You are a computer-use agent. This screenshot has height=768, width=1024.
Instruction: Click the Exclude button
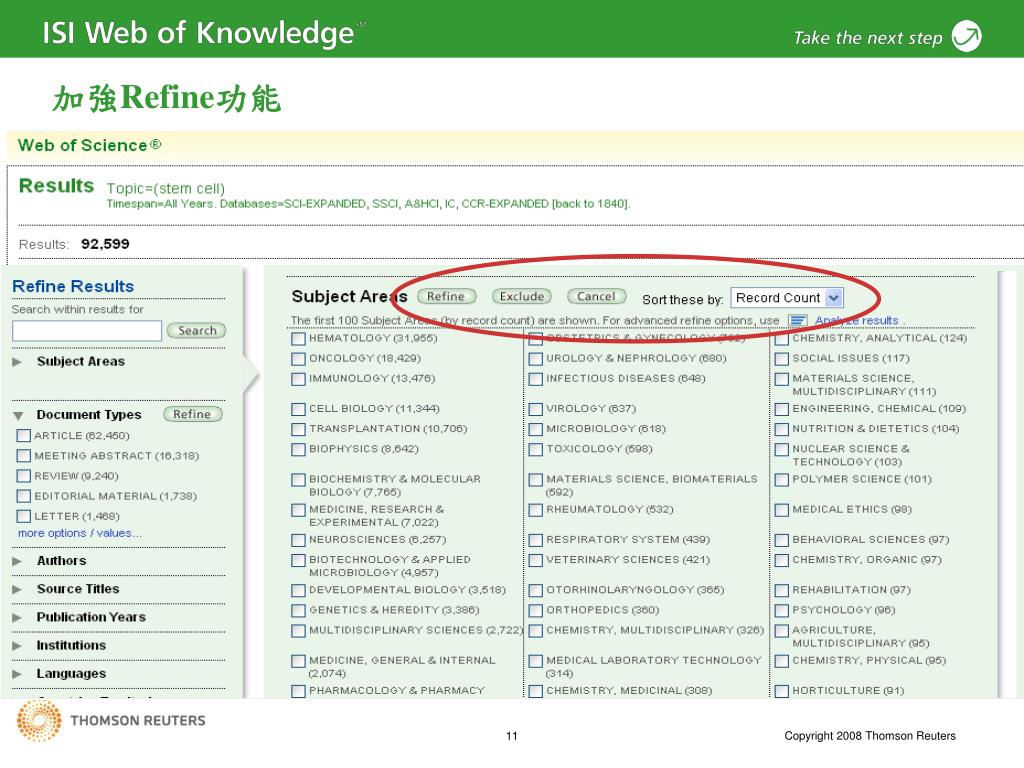pos(522,296)
